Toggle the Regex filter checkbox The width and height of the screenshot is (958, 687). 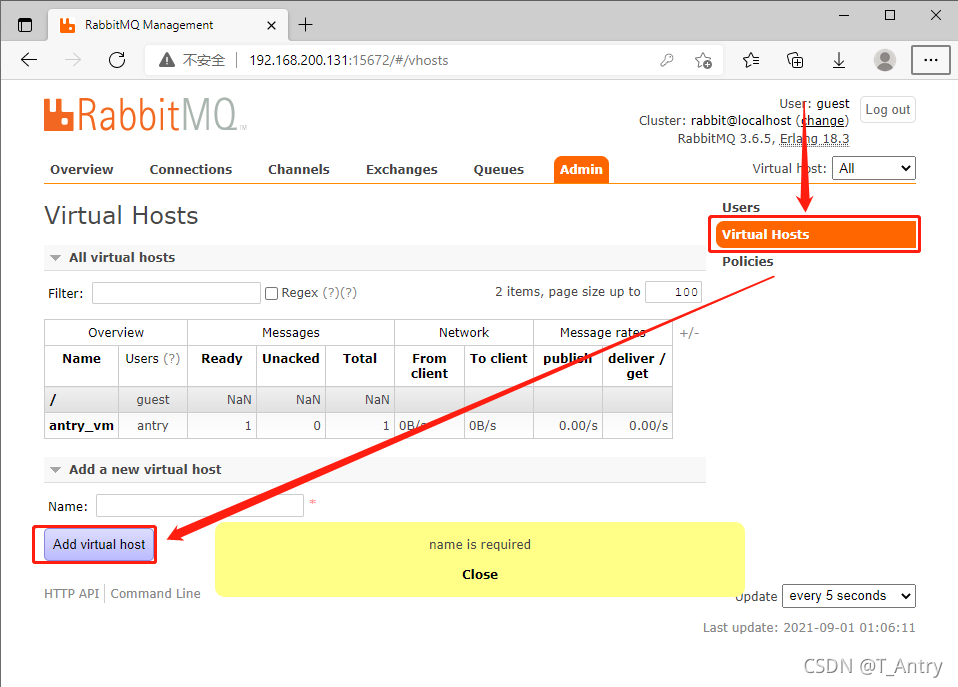pyautogui.click(x=271, y=293)
